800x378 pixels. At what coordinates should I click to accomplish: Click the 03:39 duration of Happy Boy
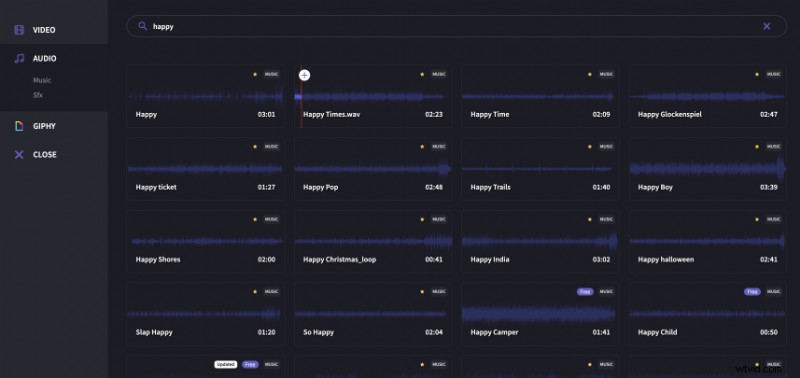click(x=768, y=187)
